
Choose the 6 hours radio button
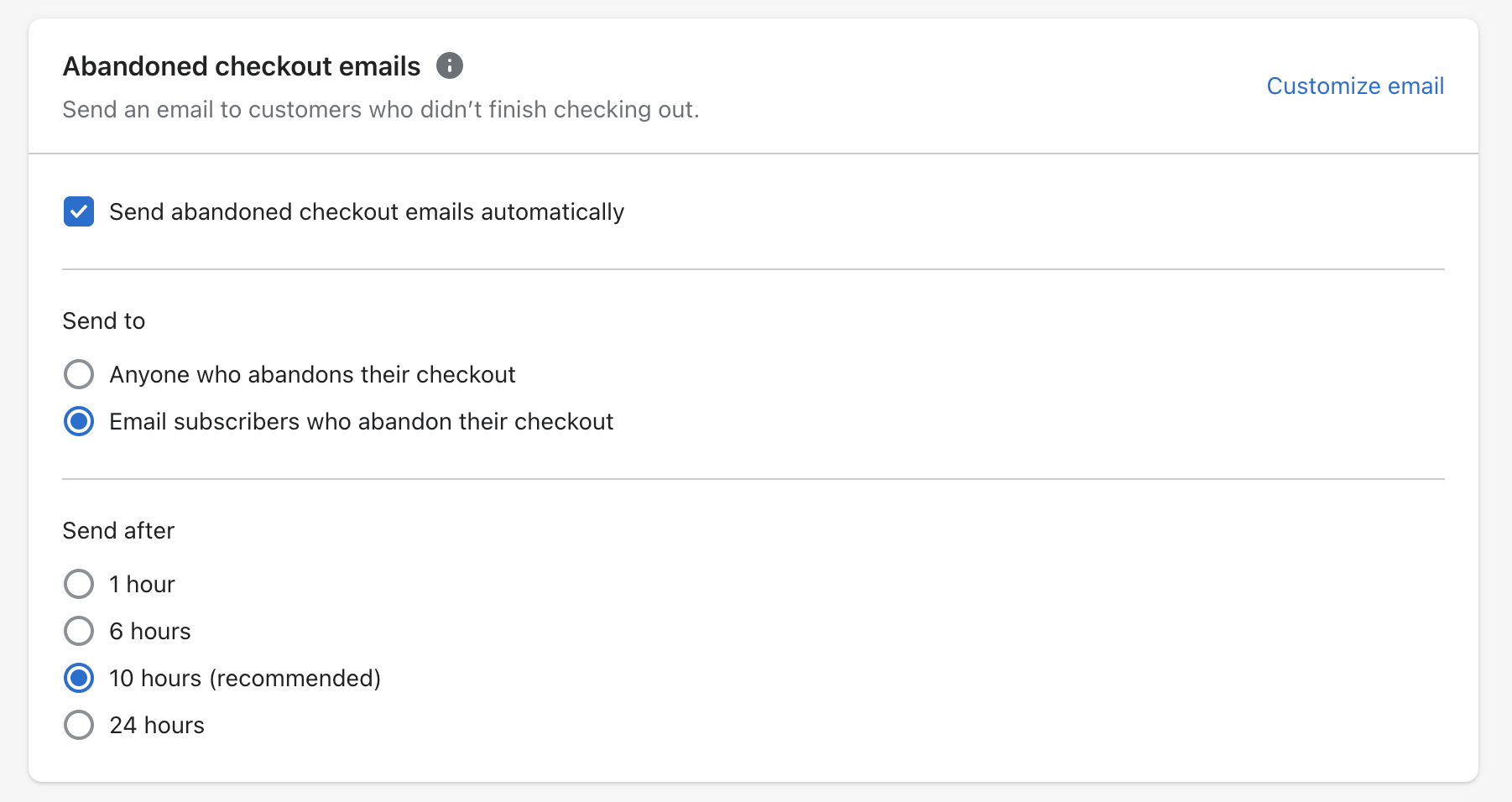pyautogui.click(x=79, y=631)
